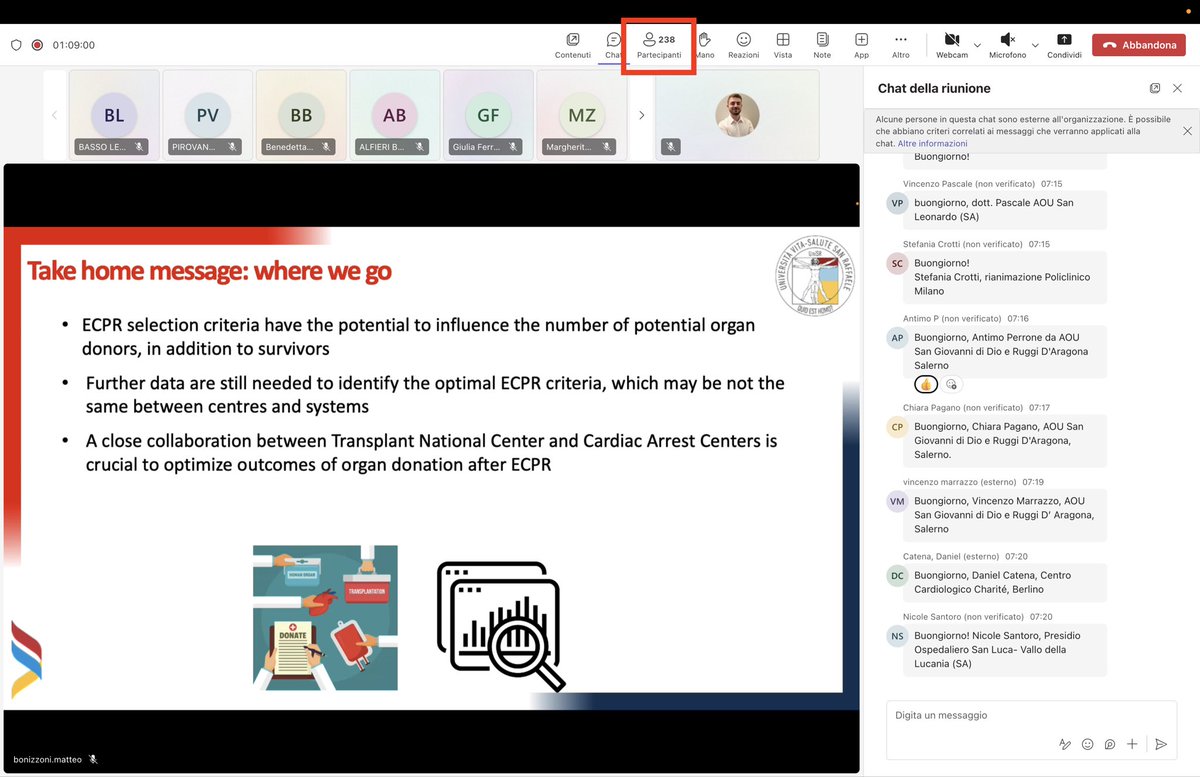Image resolution: width=1200 pixels, height=777 pixels.
Task: Click the muted mic icon on Margherit tile
Action: point(607,147)
